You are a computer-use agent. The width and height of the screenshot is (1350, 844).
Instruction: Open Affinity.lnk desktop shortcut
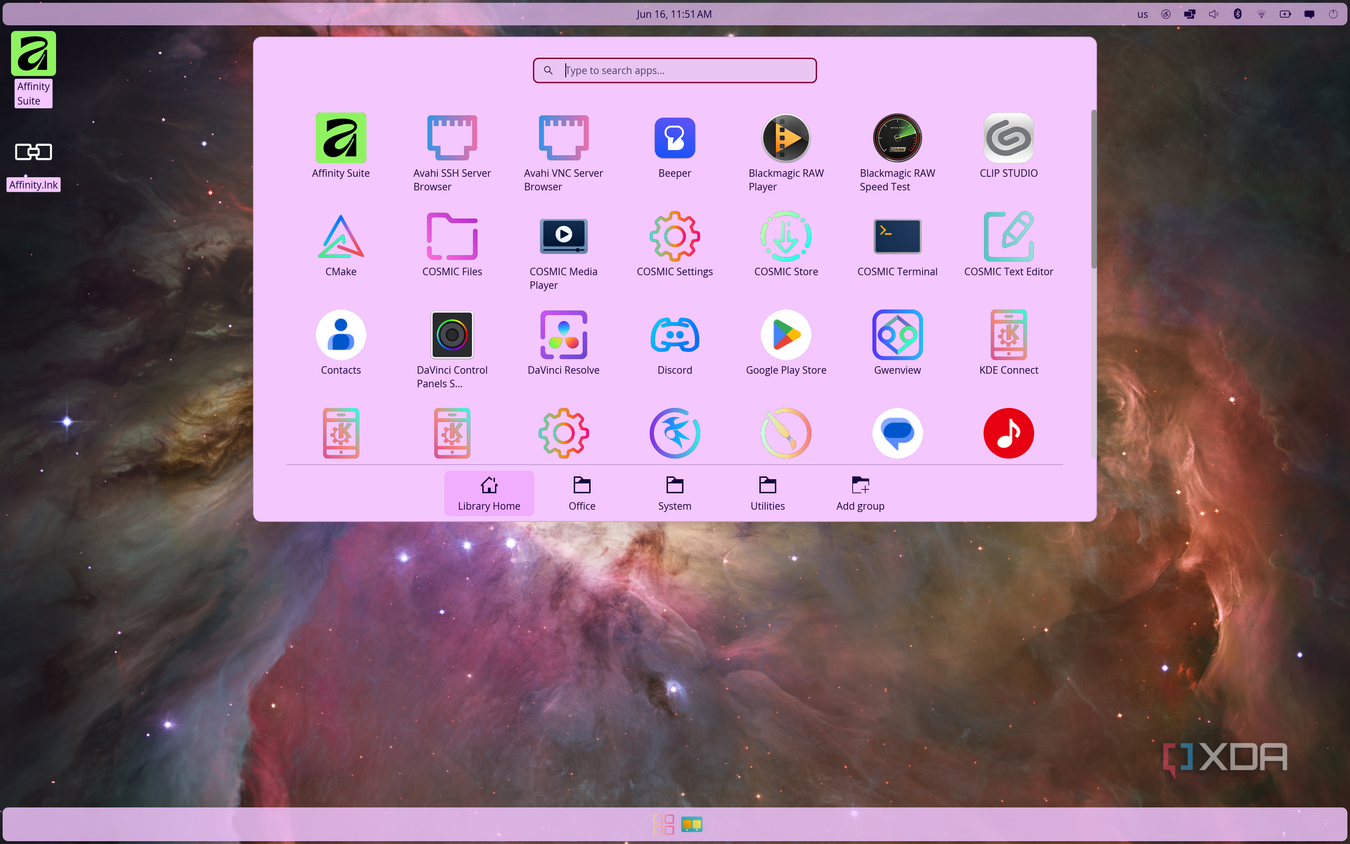coord(33,165)
